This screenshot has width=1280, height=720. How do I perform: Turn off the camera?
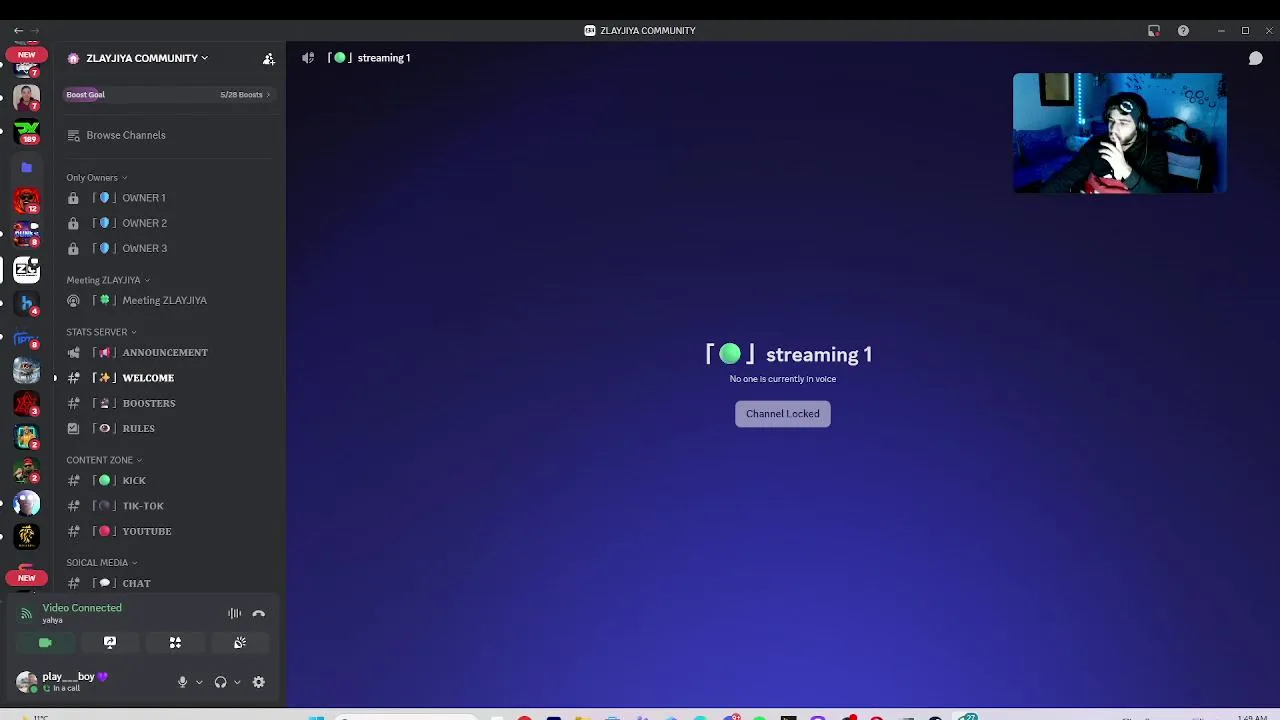[x=45, y=643]
